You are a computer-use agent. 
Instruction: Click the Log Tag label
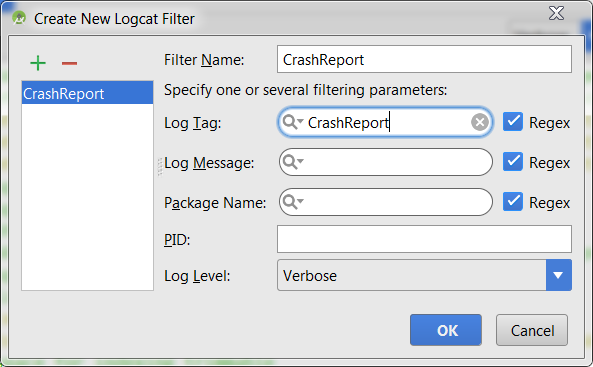click(x=192, y=123)
